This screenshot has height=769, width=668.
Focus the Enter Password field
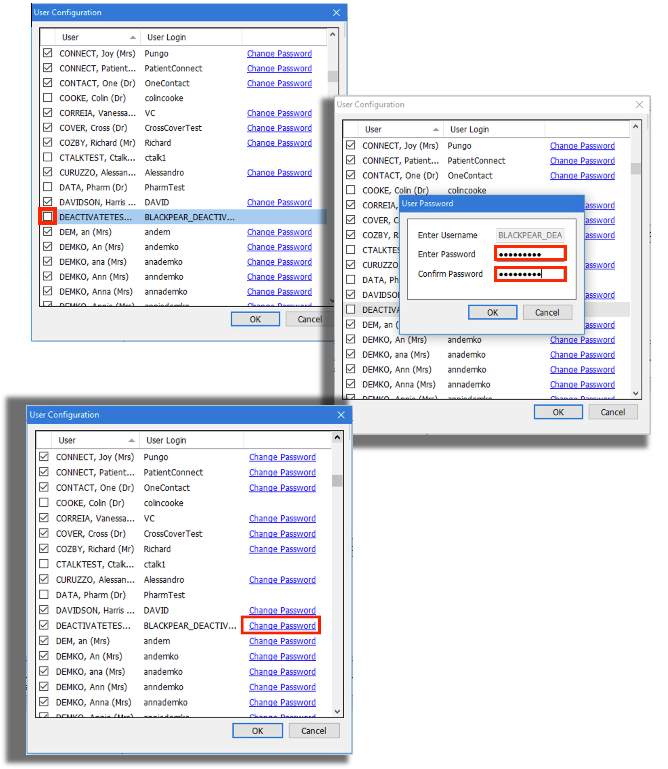[530, 254]
